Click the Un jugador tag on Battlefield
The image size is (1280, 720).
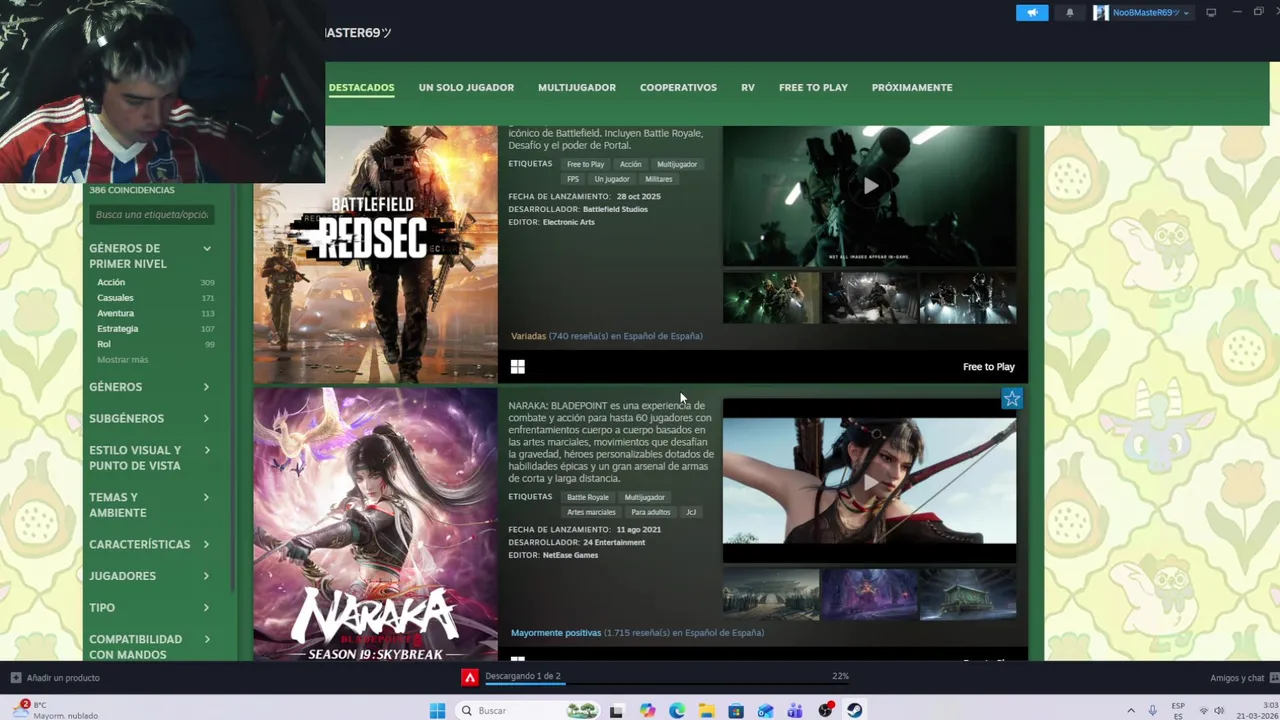tap(612, 179)
